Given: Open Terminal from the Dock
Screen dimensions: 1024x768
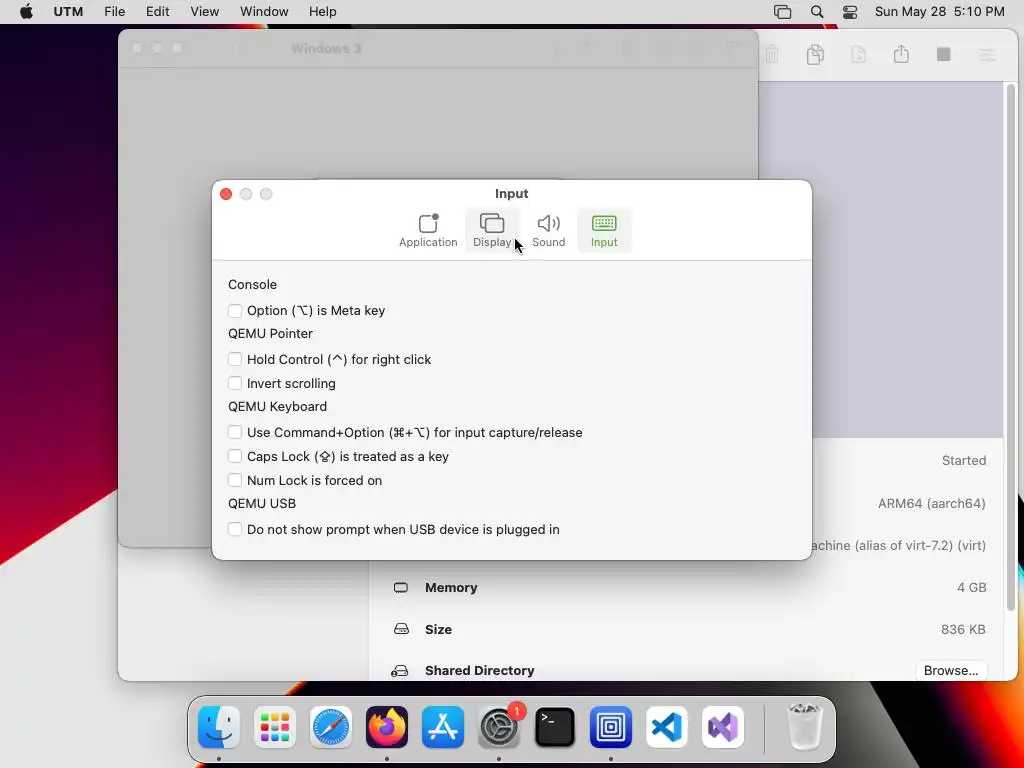Looking at the screenshot, I should pyautogui.click(x=555, y=727).
